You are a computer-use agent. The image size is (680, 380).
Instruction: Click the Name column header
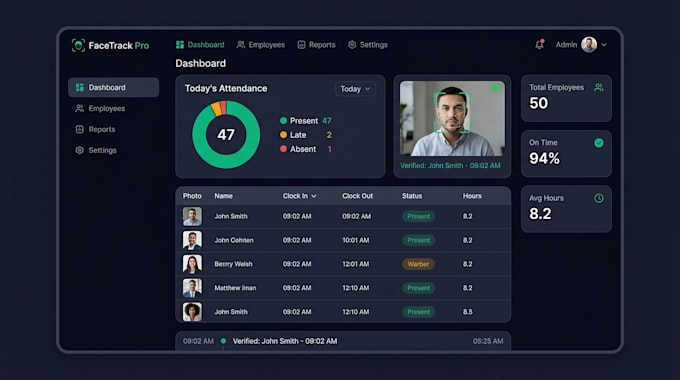(x=223, y=196)
